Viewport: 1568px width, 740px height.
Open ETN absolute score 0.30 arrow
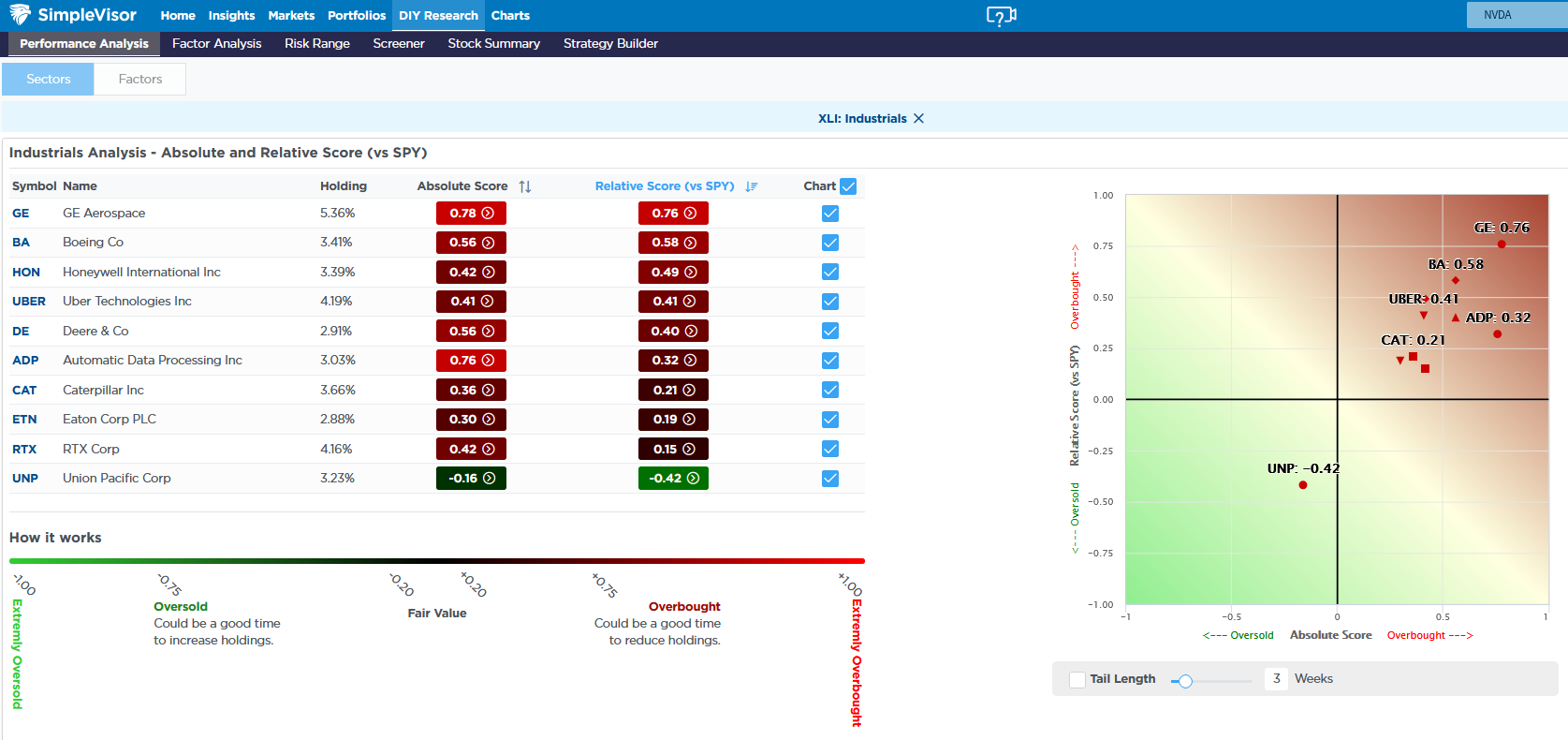(488, 420)
